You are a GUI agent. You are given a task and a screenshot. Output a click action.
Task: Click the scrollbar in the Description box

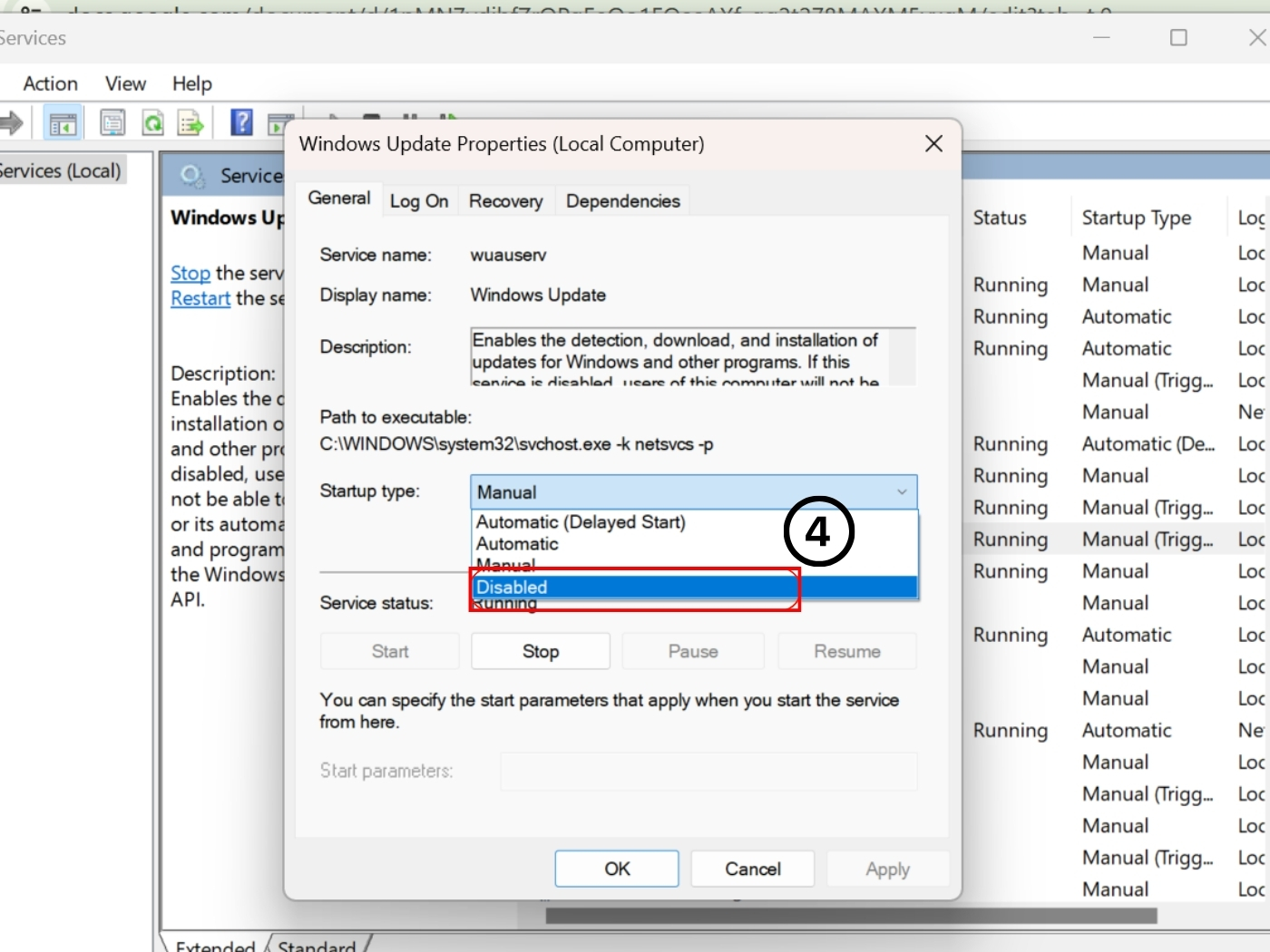[902, 356]
